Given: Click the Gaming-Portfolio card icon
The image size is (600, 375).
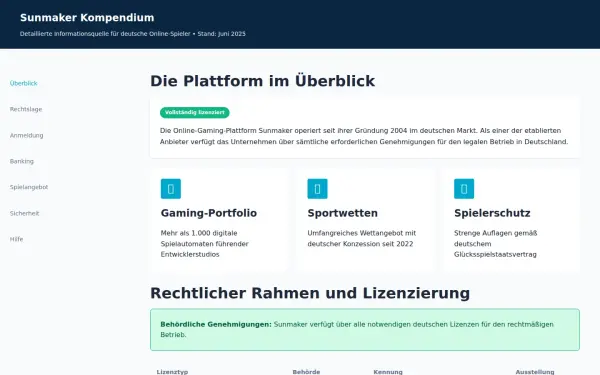Looking at the screenshot, I should coord(171,189).
